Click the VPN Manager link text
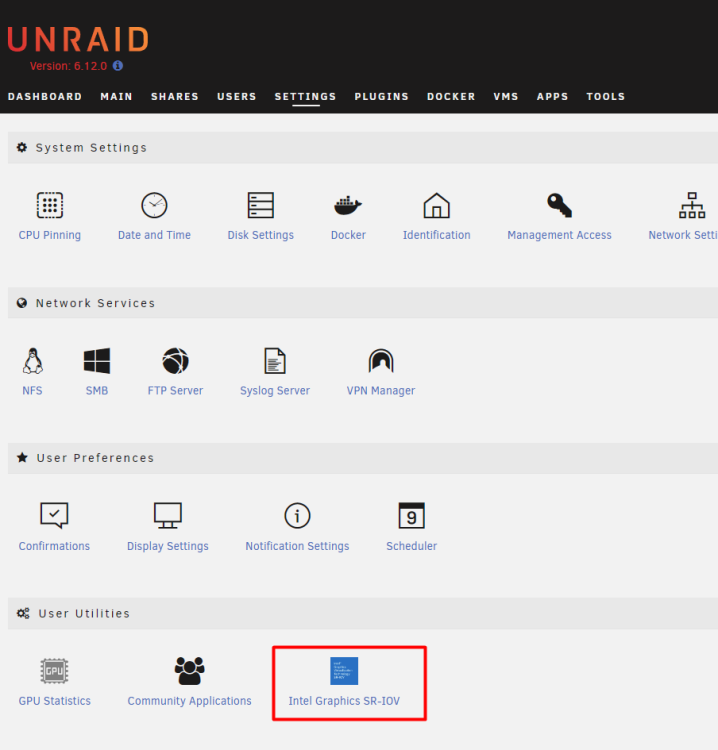This screenshot has height=750, width=718. 381,390
